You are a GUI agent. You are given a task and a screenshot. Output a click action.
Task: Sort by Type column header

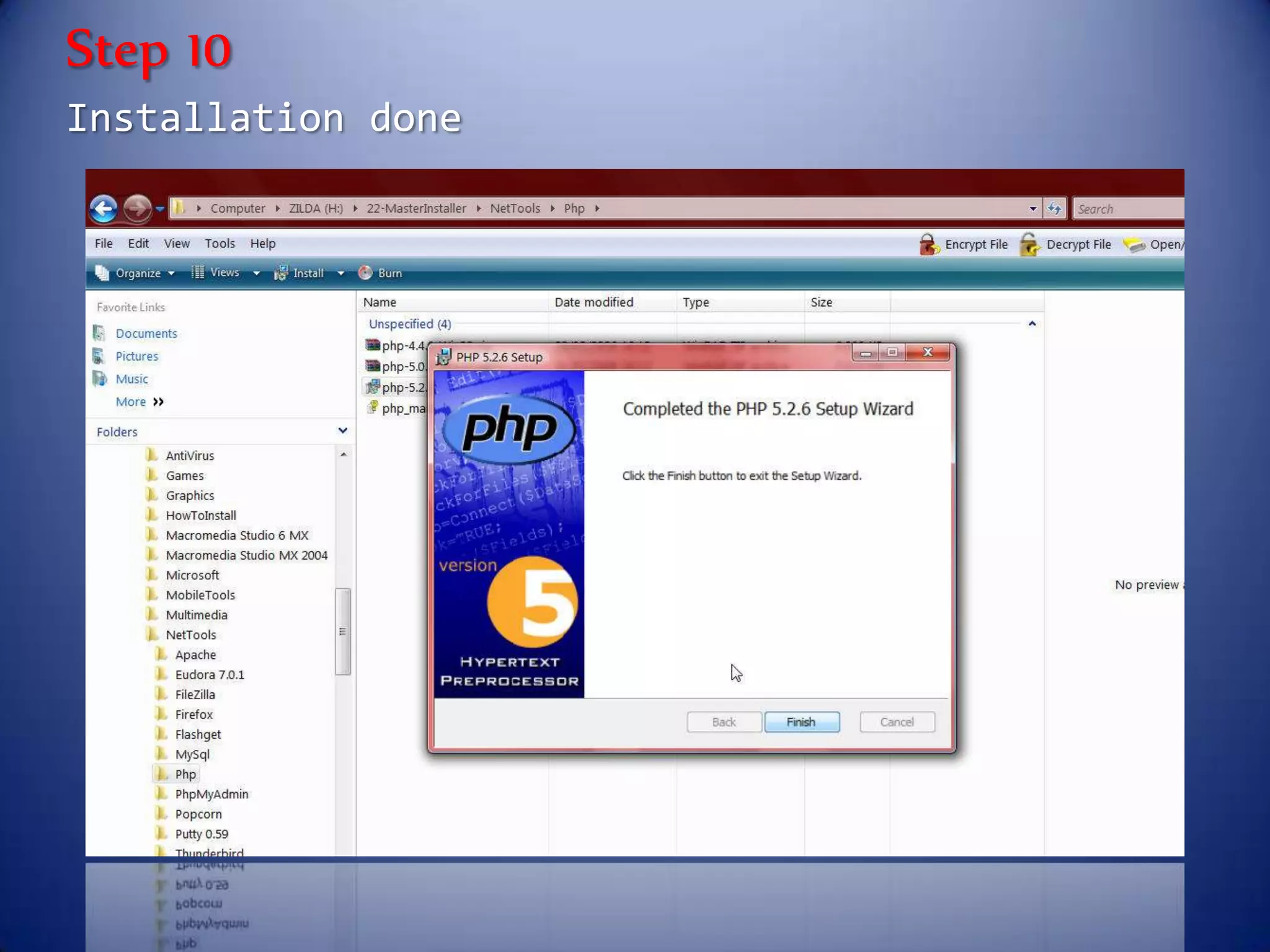pyautogui.click(x=696, y=302)
